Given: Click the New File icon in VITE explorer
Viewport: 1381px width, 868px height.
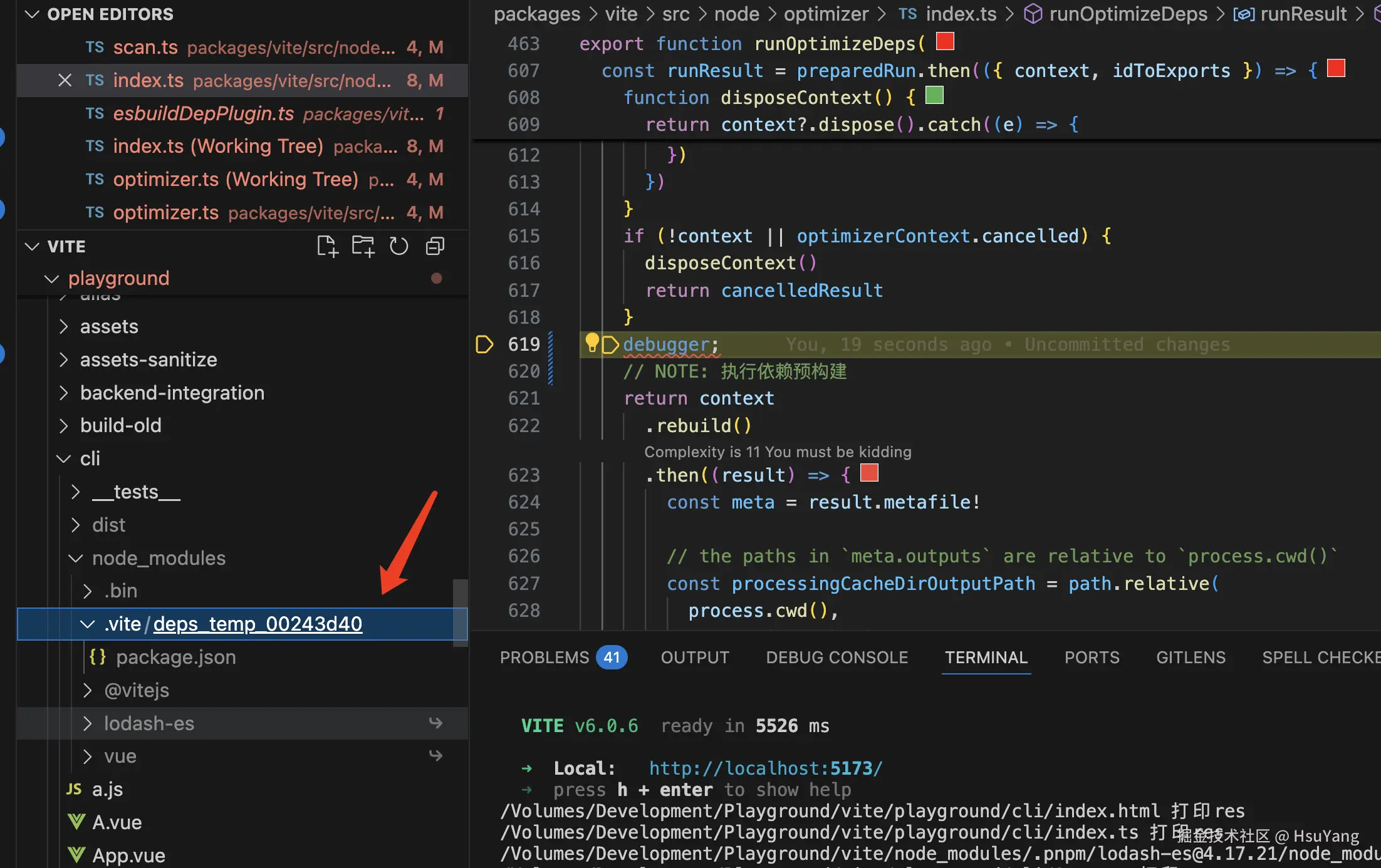Looking at the screenshot, I should pos(326,246).
